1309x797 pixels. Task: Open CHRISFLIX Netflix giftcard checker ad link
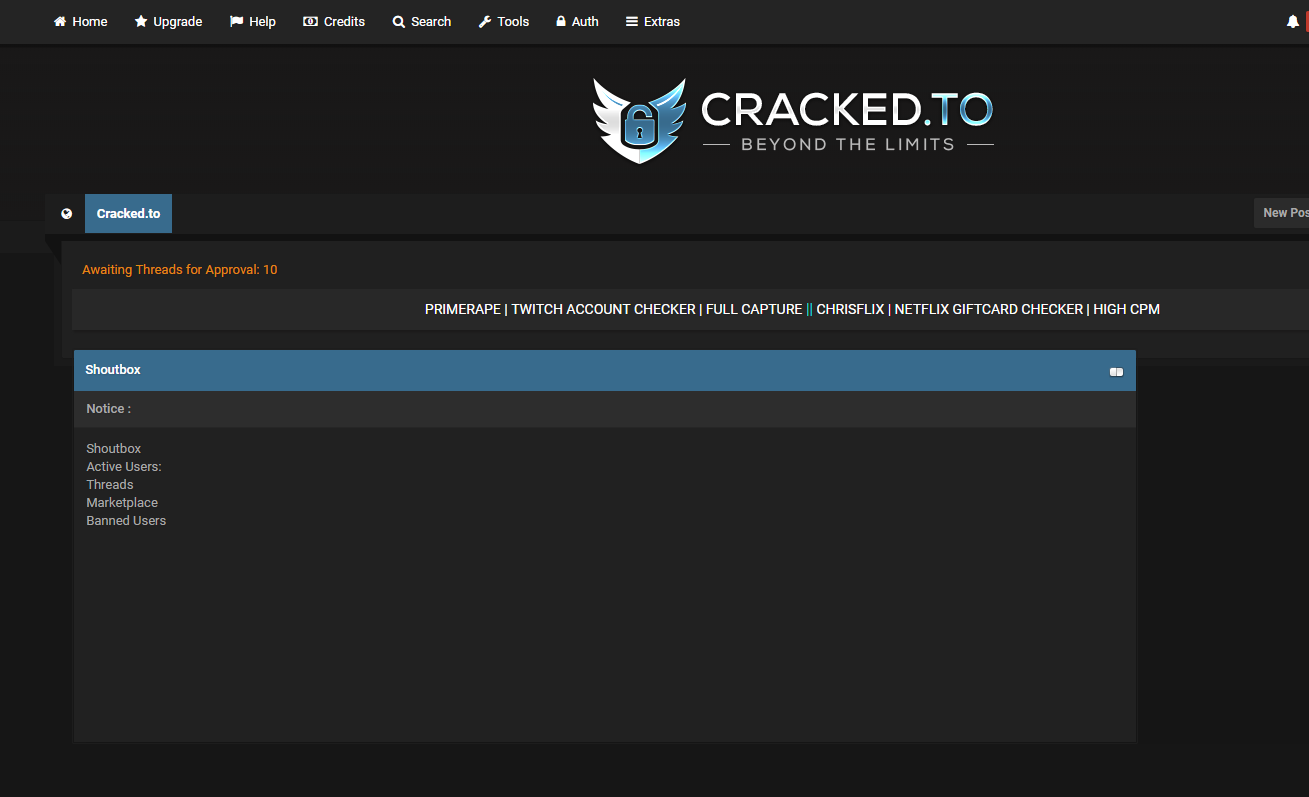(x=988, y=309)
